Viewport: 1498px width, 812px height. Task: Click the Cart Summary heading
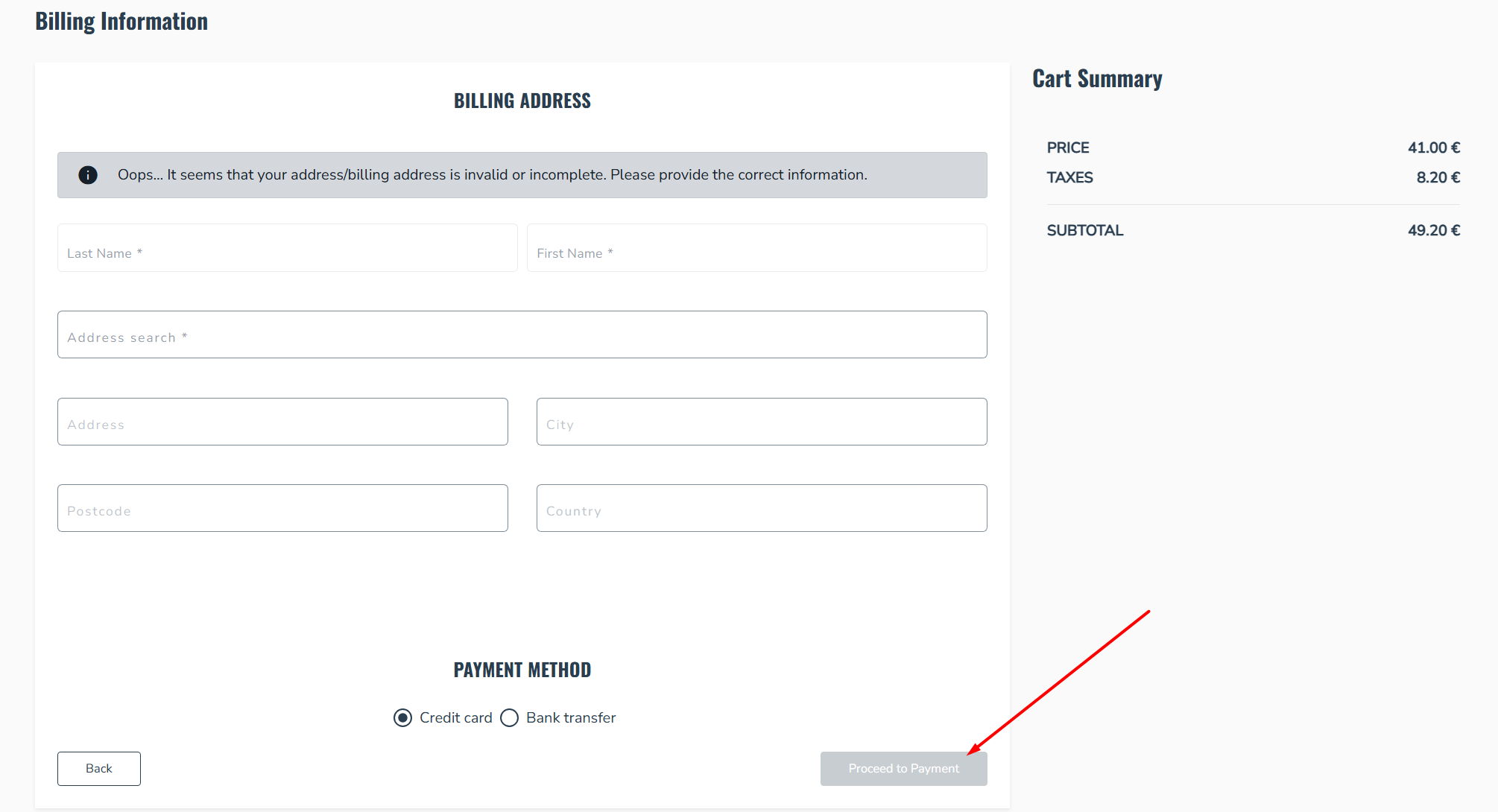pos(1097,79)
